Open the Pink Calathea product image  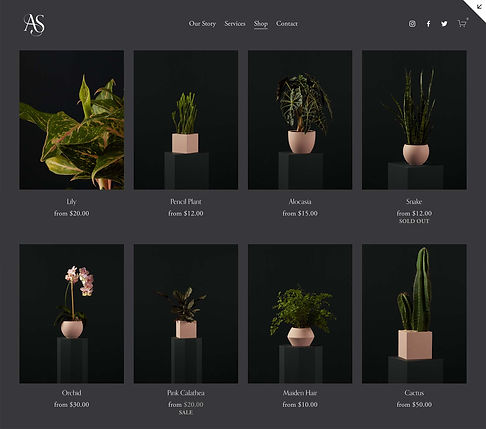pyautogui.click(x=186, y=314)
